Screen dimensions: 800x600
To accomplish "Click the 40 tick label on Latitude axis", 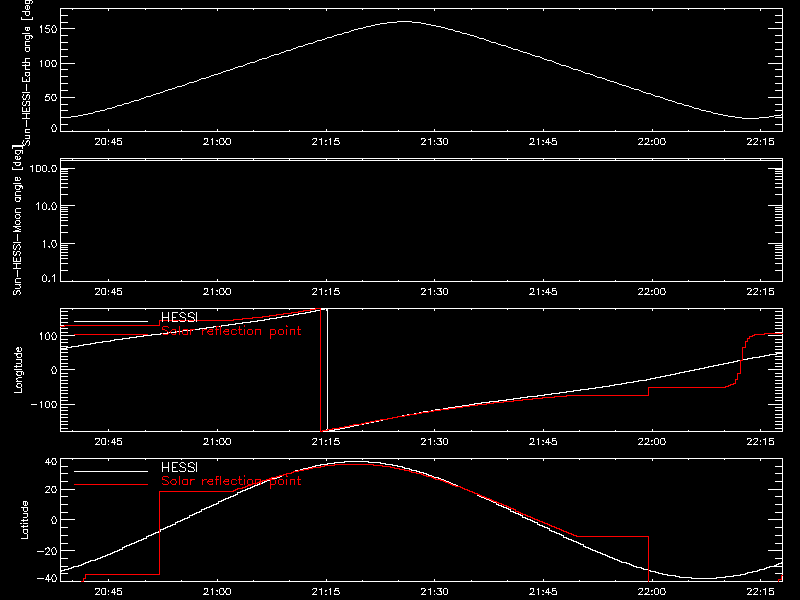I will point(51,462).
